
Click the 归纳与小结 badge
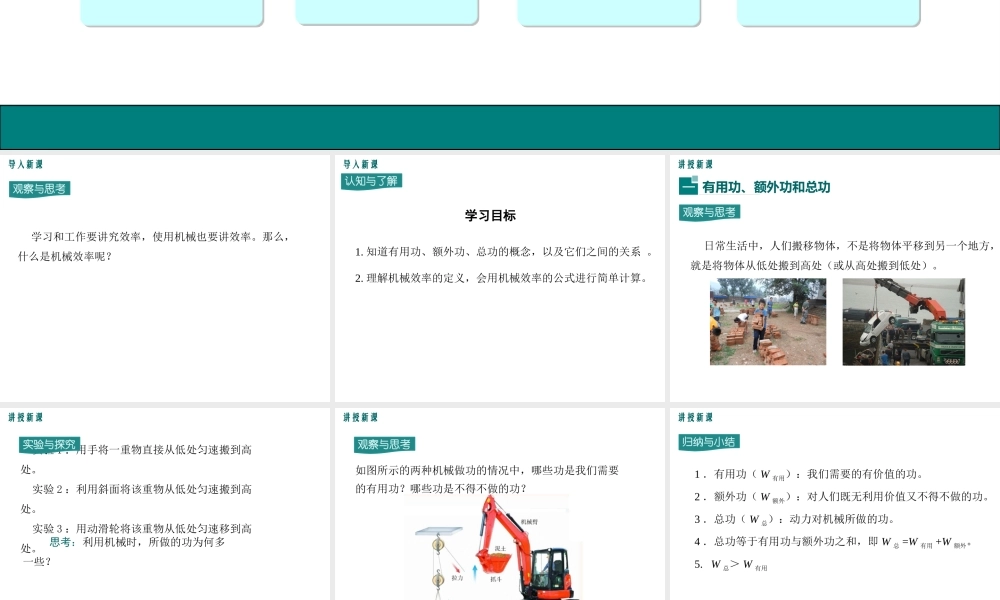(x=709, y=442)
